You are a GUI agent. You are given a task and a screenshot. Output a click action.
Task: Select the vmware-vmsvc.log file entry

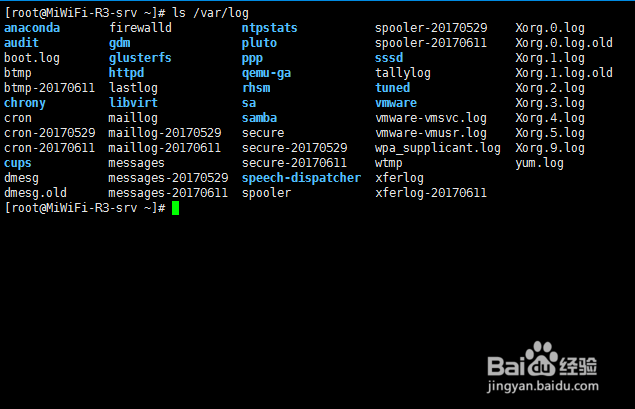[x=431, y=118]
